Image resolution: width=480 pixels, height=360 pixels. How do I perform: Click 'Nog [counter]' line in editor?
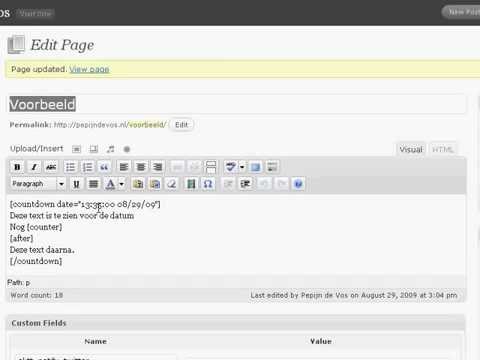click(x=36, y=227)
